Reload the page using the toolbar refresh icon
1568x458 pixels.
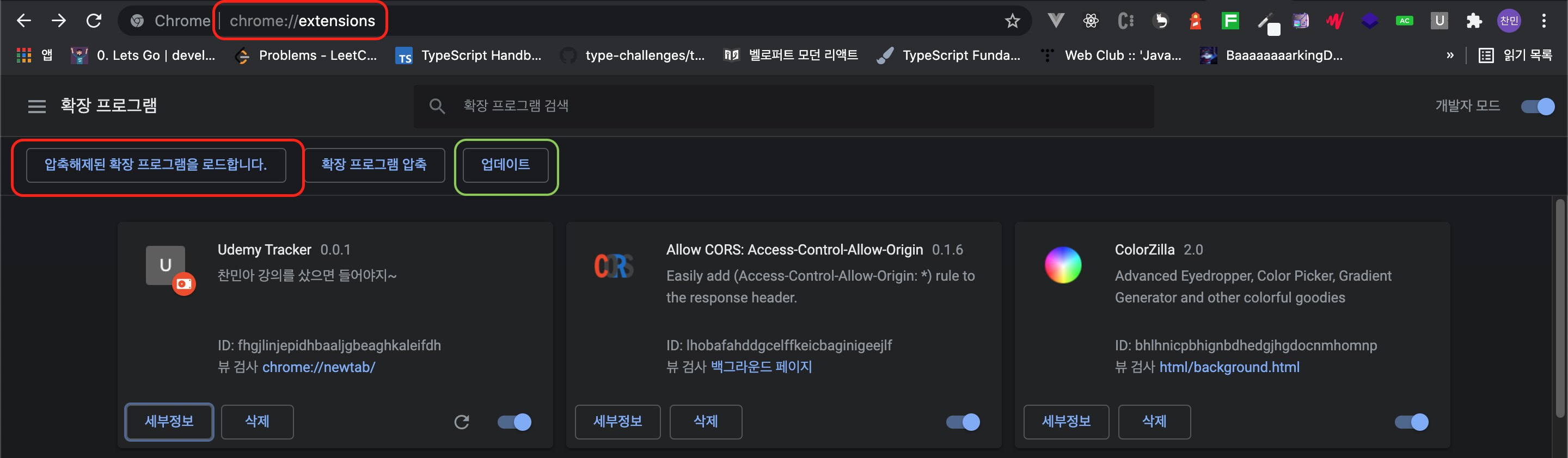click(x=94, y=21)
